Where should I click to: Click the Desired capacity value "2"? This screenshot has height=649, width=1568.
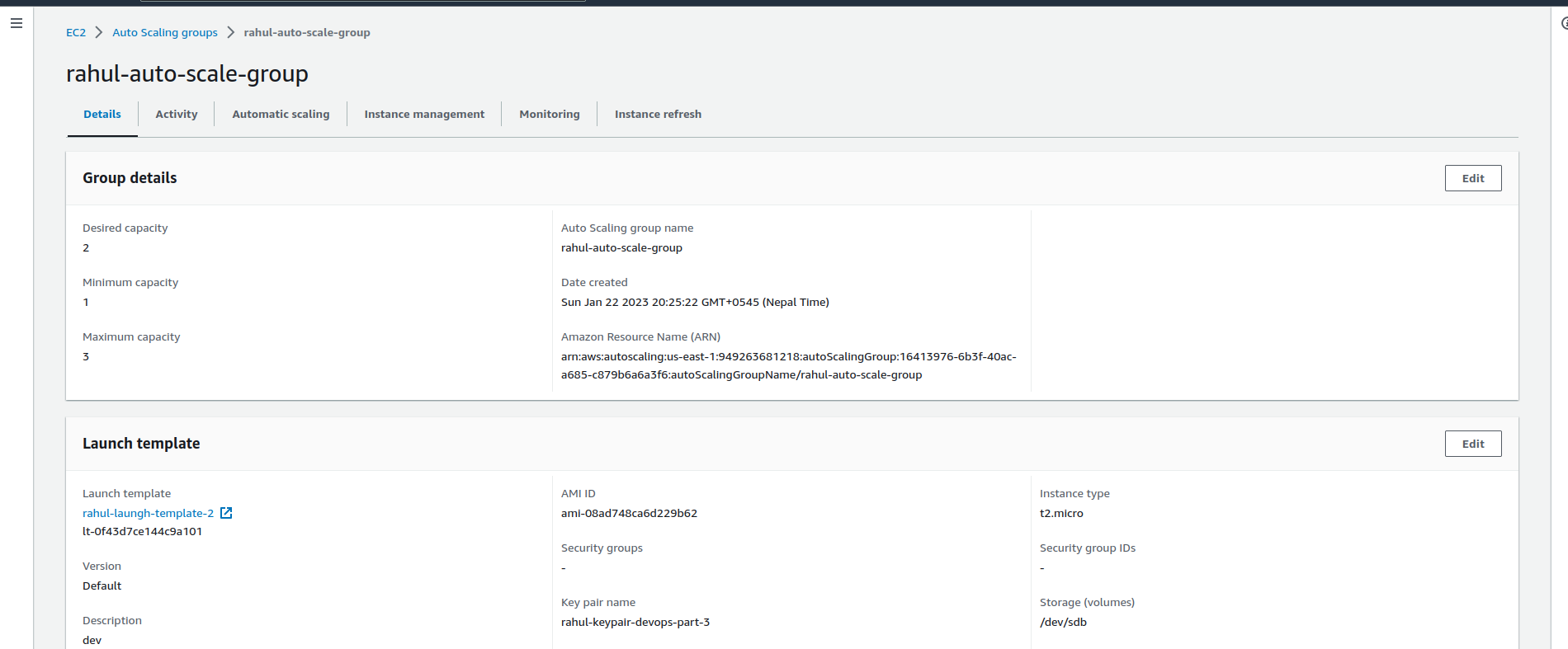pyautogui.click(x=86, y=247)
